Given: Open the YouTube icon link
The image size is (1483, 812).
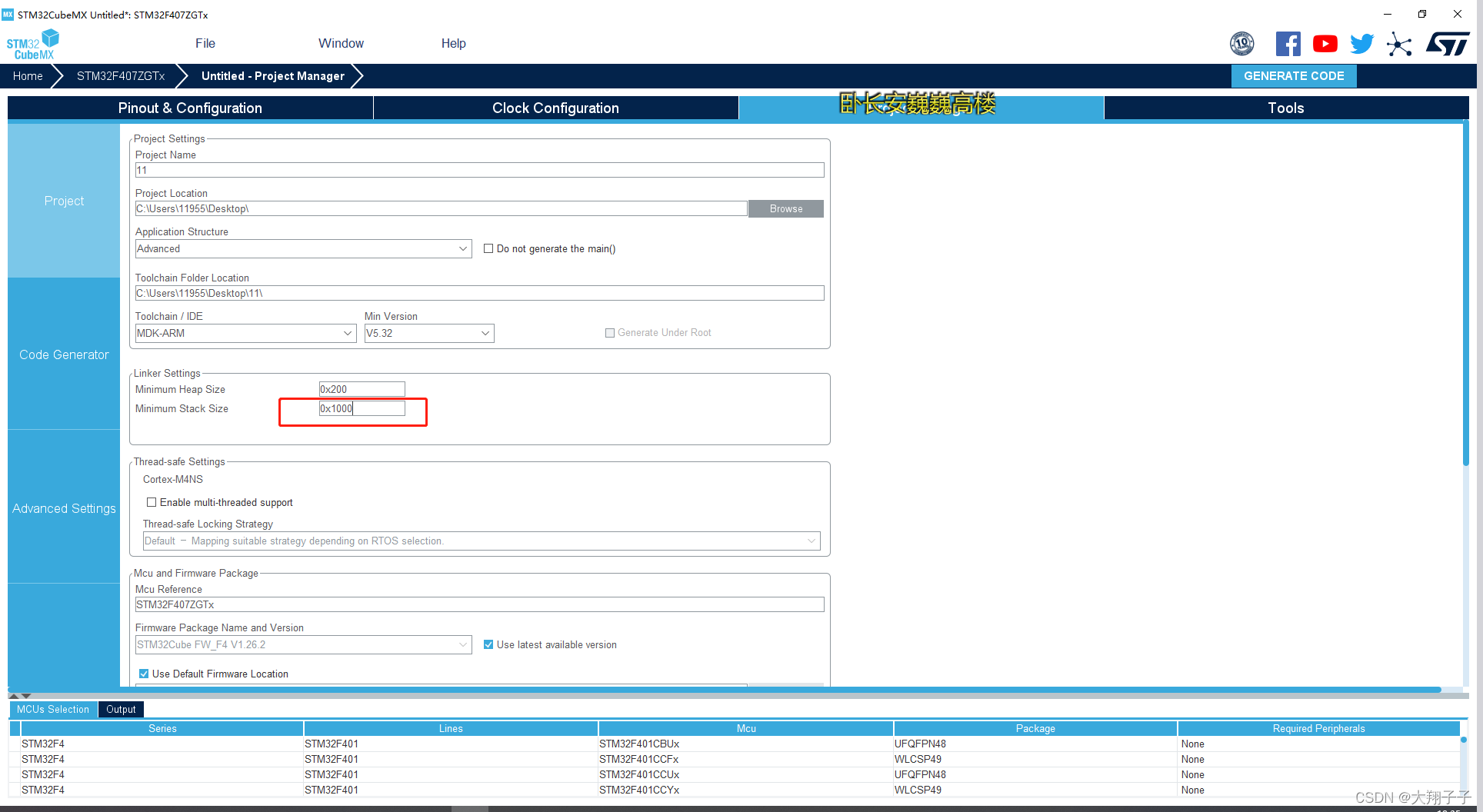Looking at the screenshot, I should (x=1325, y=44).
